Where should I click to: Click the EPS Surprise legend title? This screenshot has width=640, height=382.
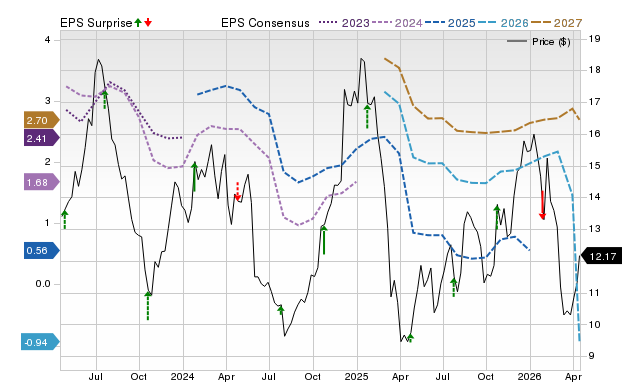pos(96,23)
